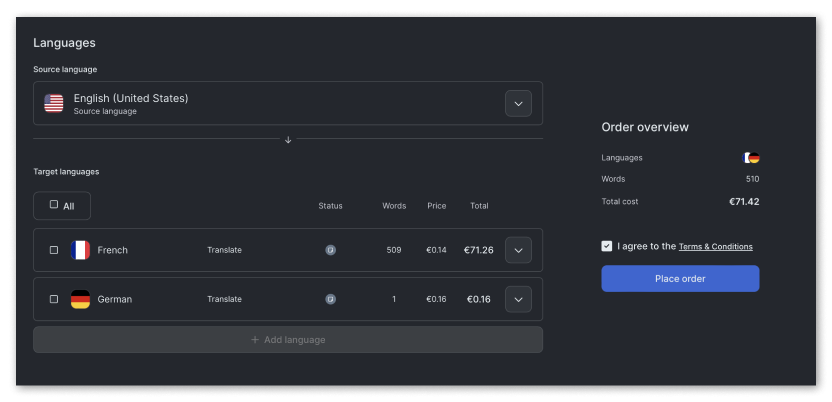Click the German total €0.16 in bold
This screenshot has width=832, height=402.
479,299
